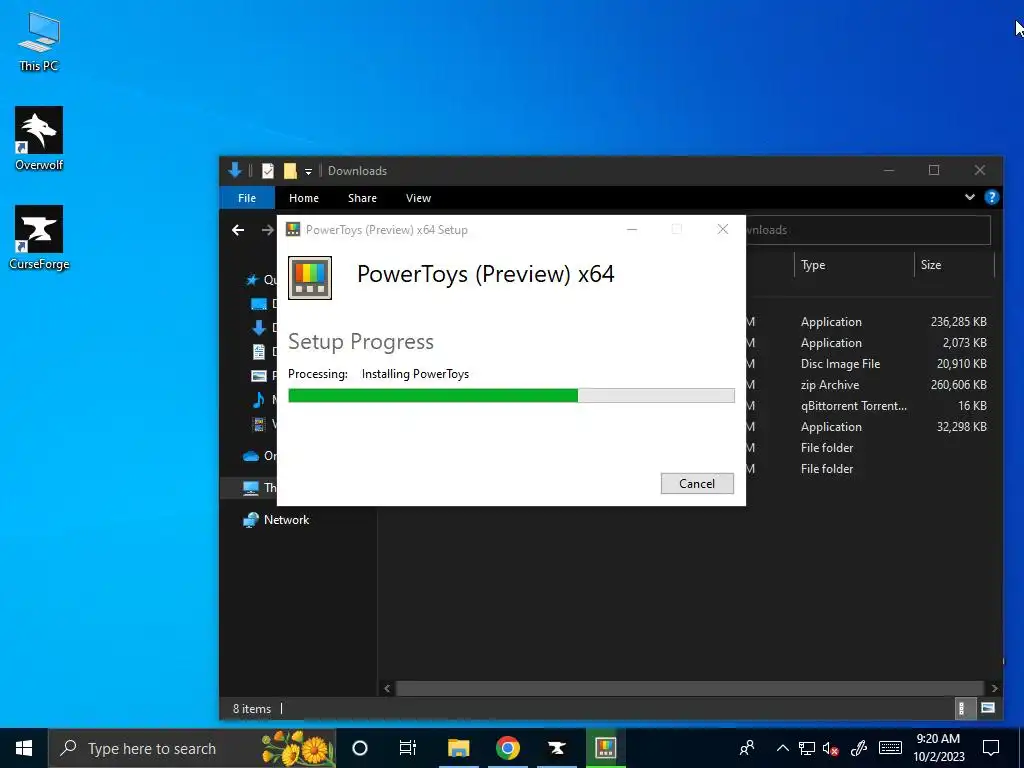Open Cortana from the taskbar
The width and height of the screenshot is (1024, 768).
(x=359, y=748)
